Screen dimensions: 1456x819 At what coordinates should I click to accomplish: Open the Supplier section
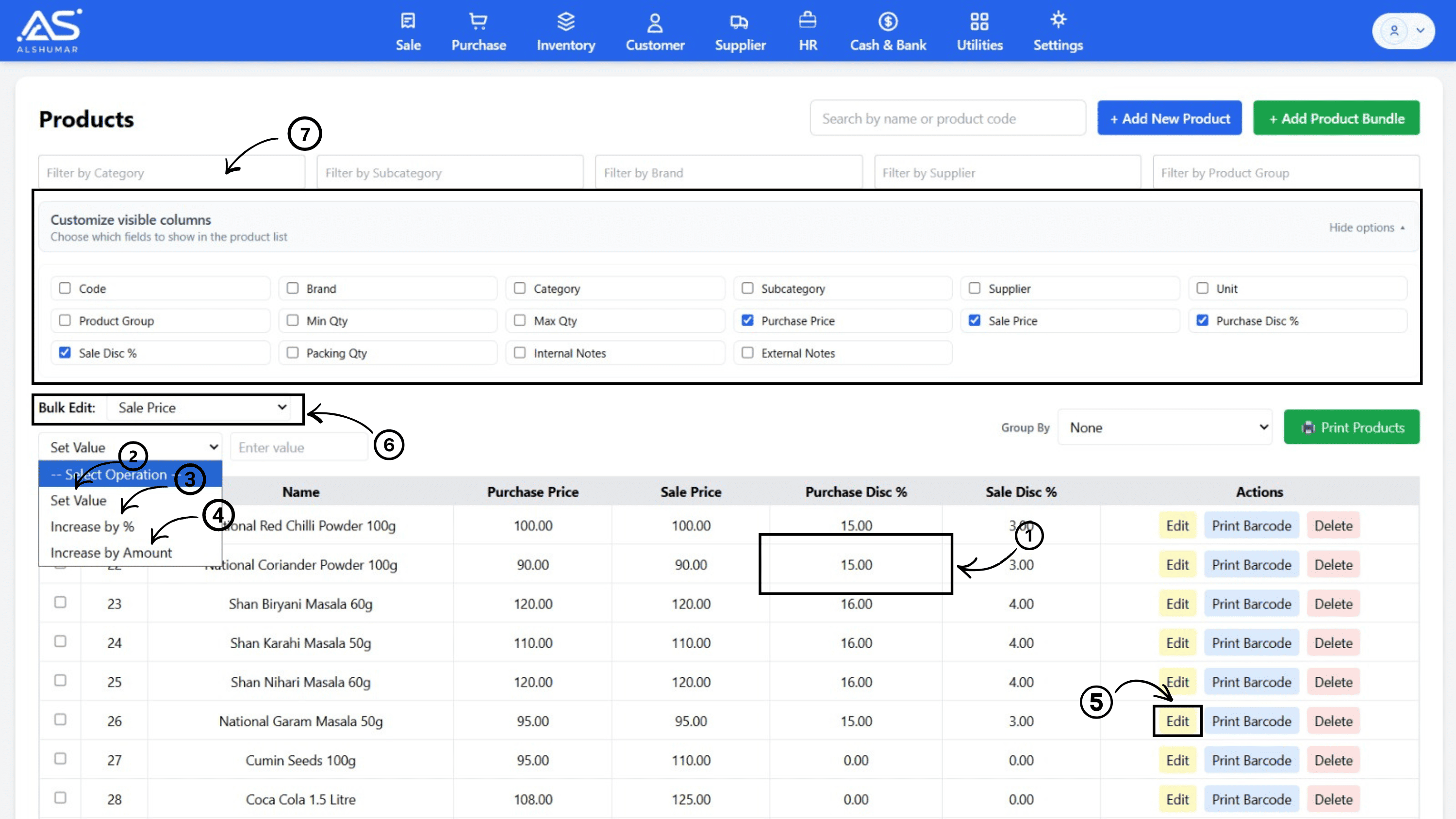[x=740, y=31]
